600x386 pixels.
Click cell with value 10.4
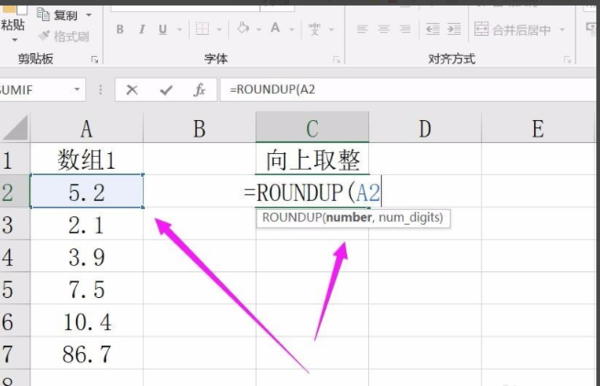coord(86,321)
